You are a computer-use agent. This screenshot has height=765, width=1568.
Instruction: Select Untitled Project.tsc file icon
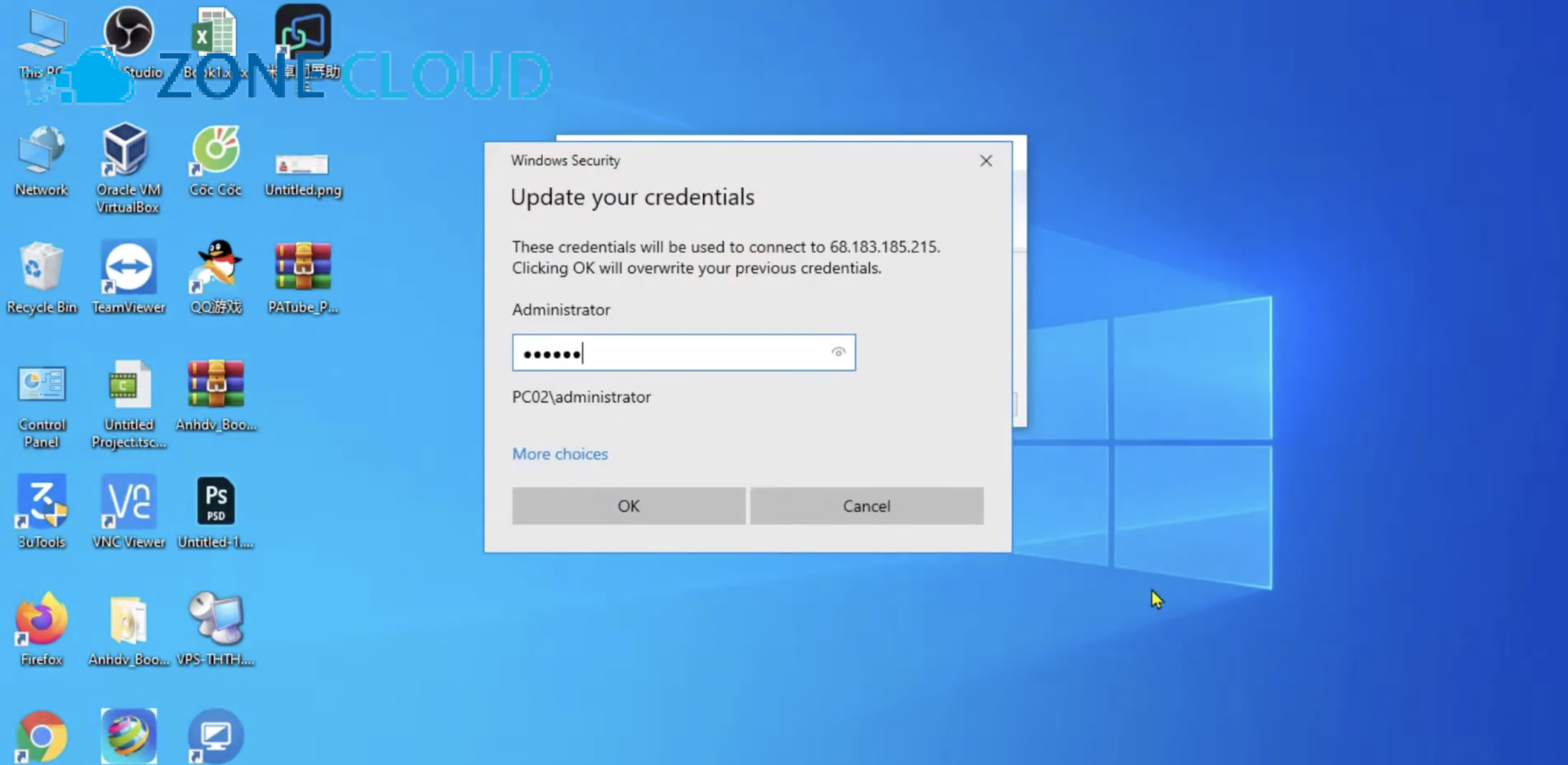click(129, 405)
